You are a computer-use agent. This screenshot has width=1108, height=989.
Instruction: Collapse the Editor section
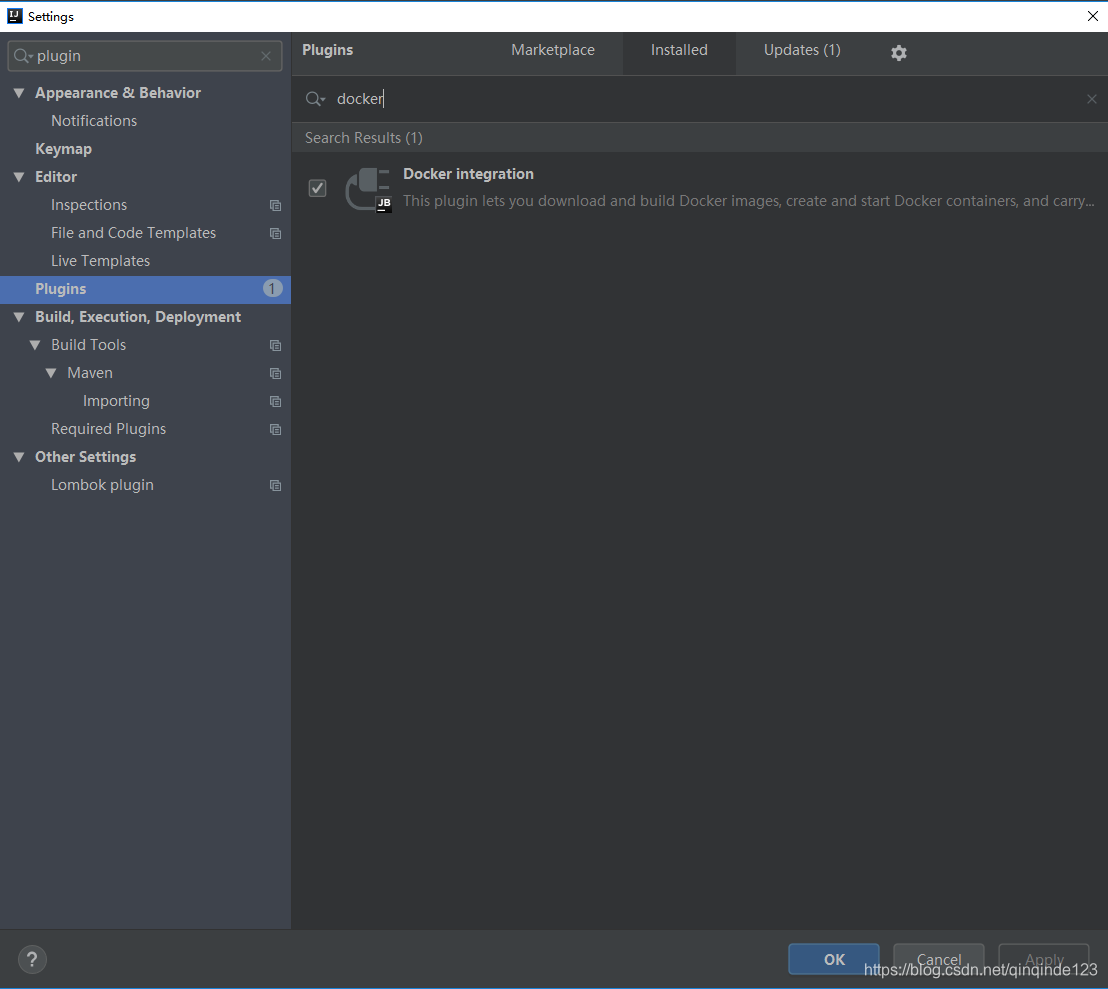(x=19, y=177)
